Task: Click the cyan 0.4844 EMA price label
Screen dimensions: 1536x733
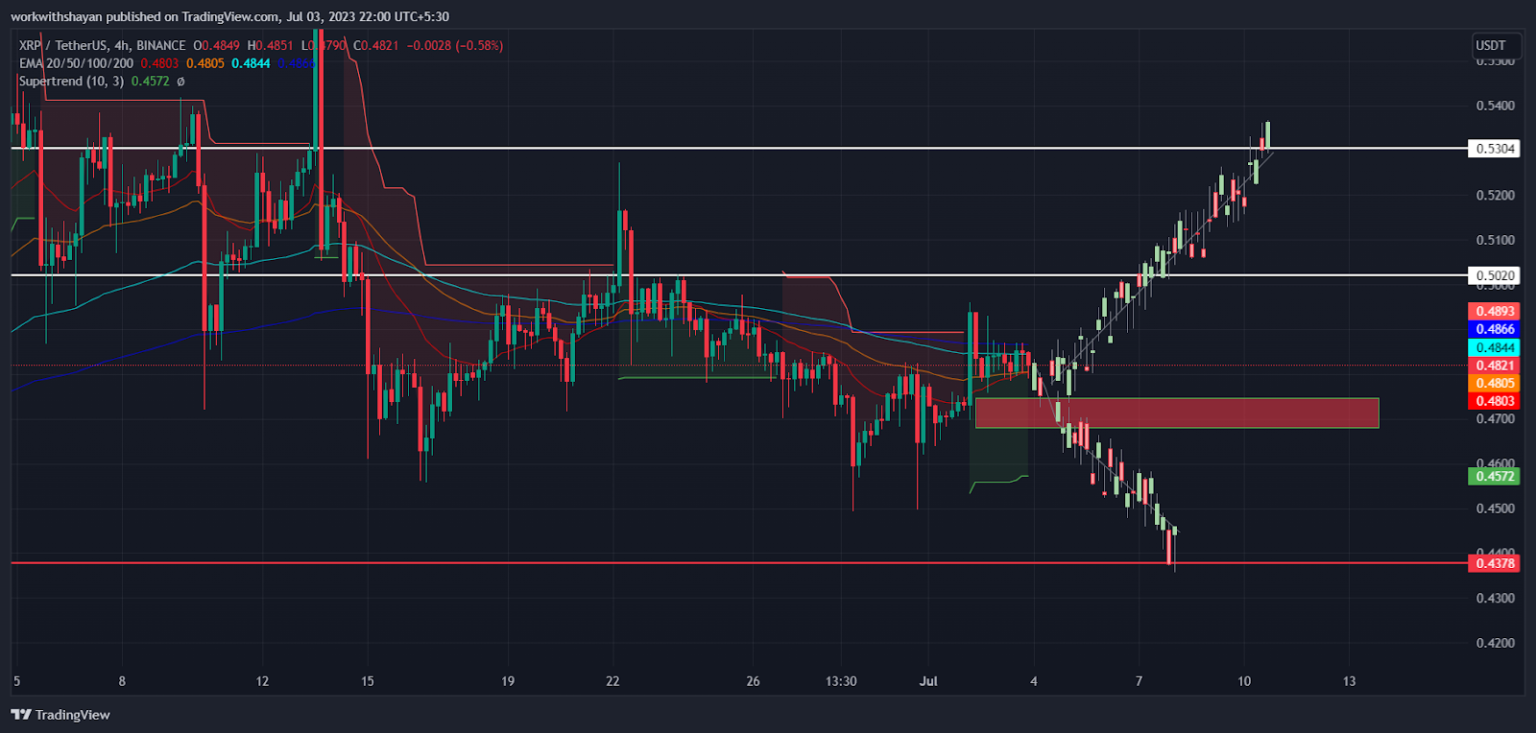Action: [1494, 347]
